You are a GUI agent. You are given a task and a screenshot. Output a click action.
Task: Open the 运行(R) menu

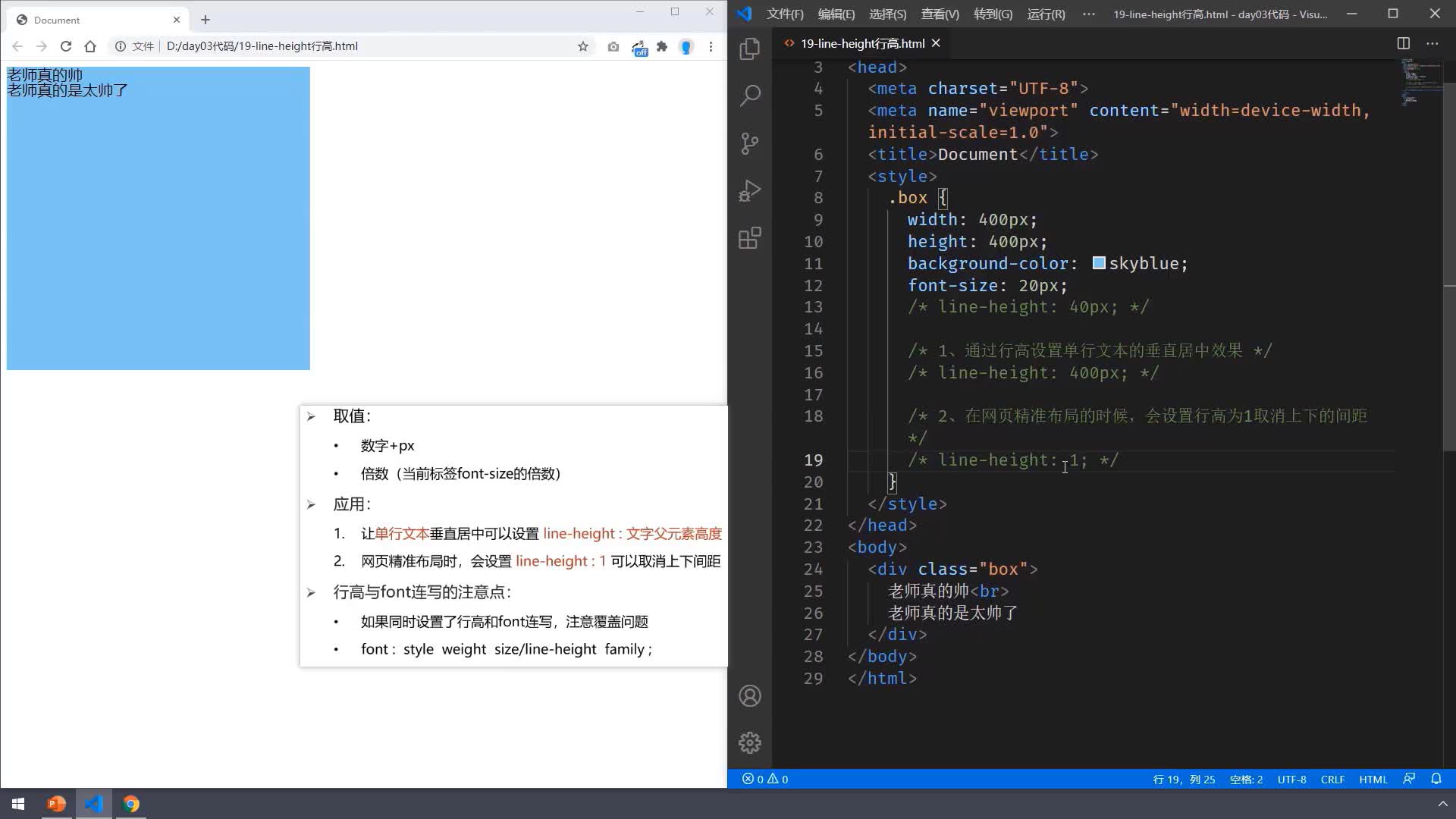1046,14
